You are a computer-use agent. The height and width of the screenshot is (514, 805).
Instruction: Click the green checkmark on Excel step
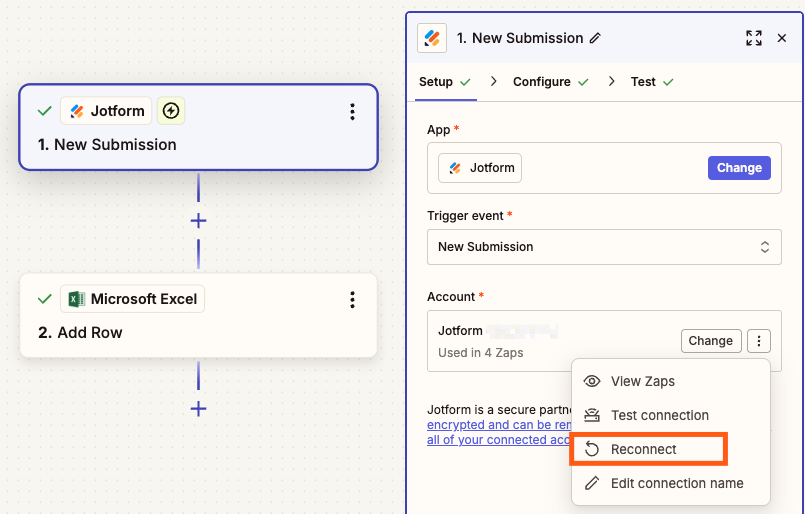coord(45,299)
